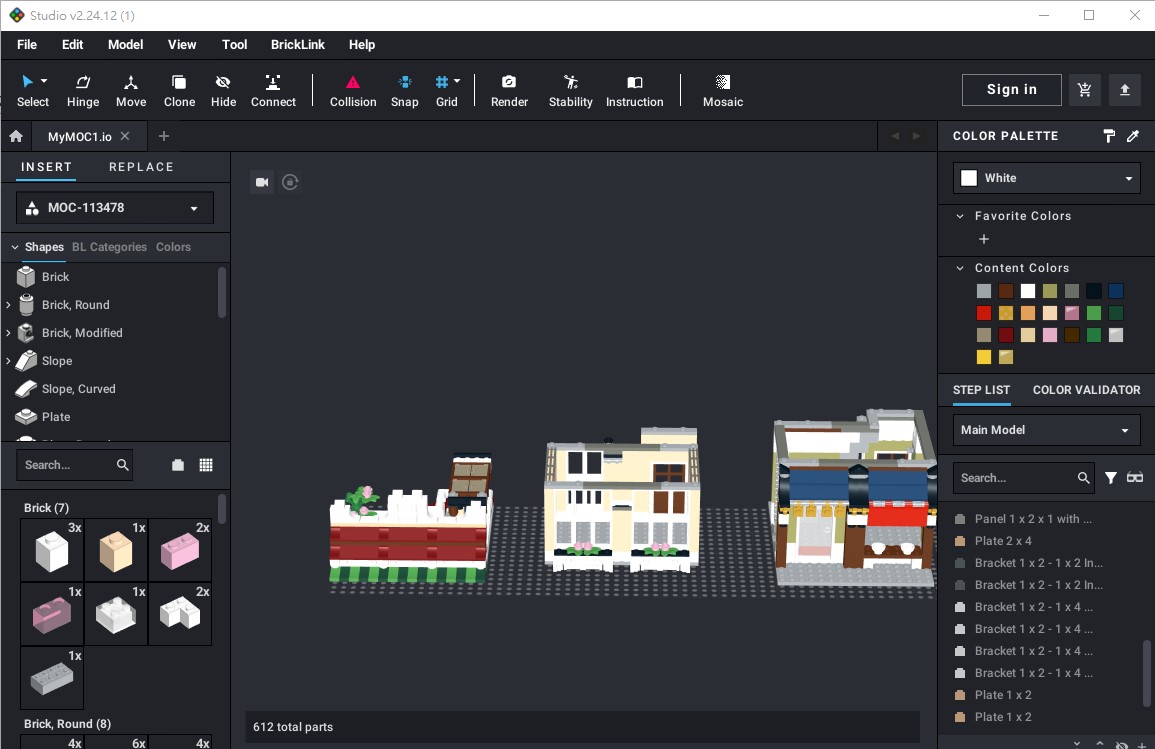The image size is (1155, 749).
Task: Click the Clone tool
Action: [179, 91]
